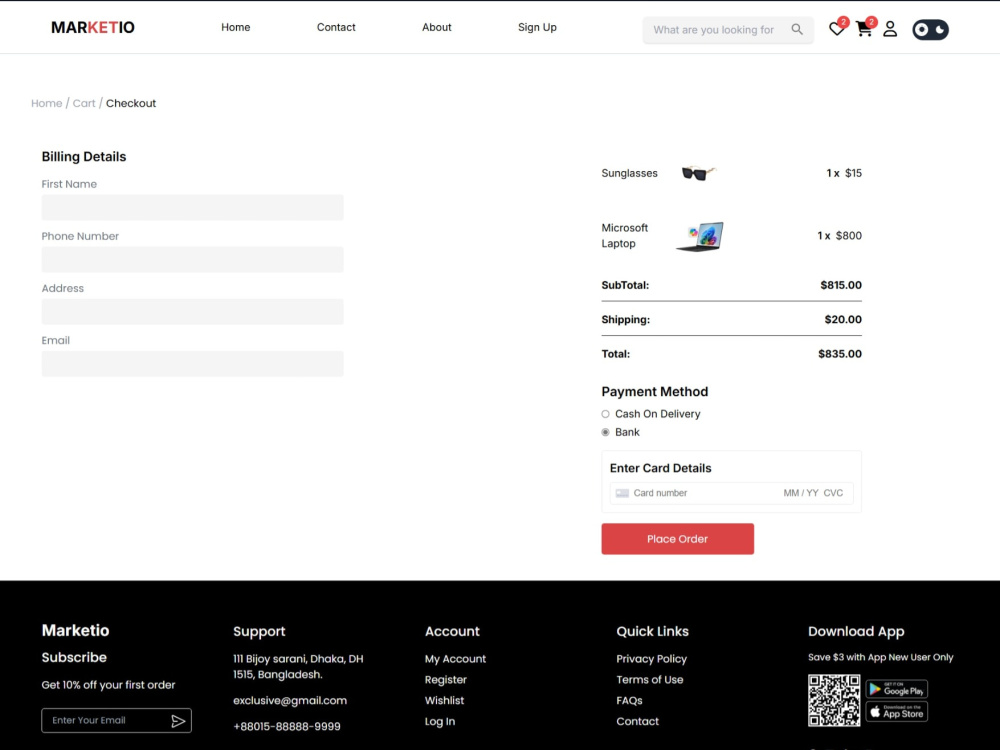The width and height of the screenshot is (1000, 750).
Task: Click the Google Play badge
Action: tap(897, 689)
